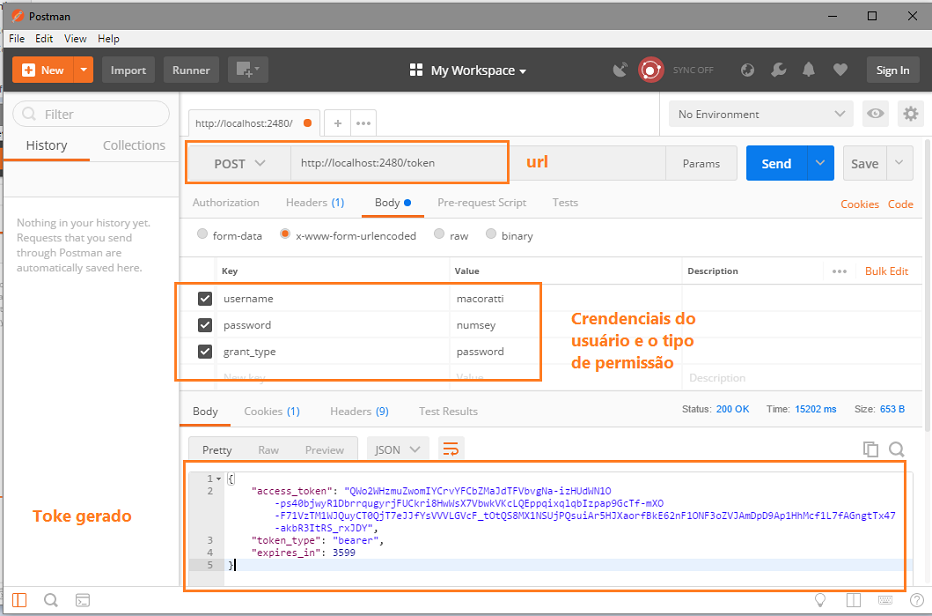Expand the Save button dropdown arrow
Image resolution: width=932 pixels, height=616 pixels.
(899, 163)
